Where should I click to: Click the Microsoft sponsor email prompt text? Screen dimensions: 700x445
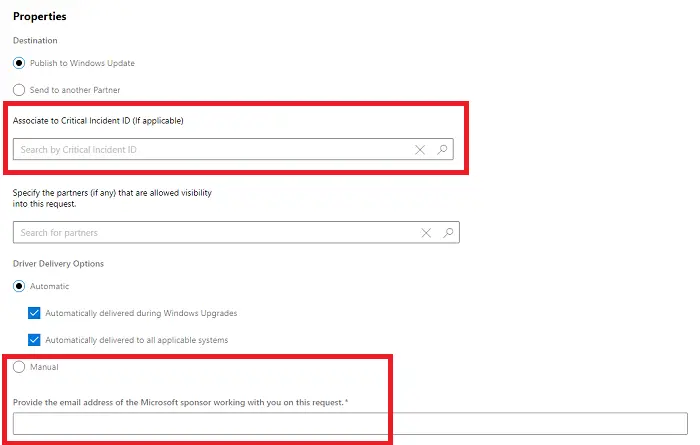tap(180, 402)
